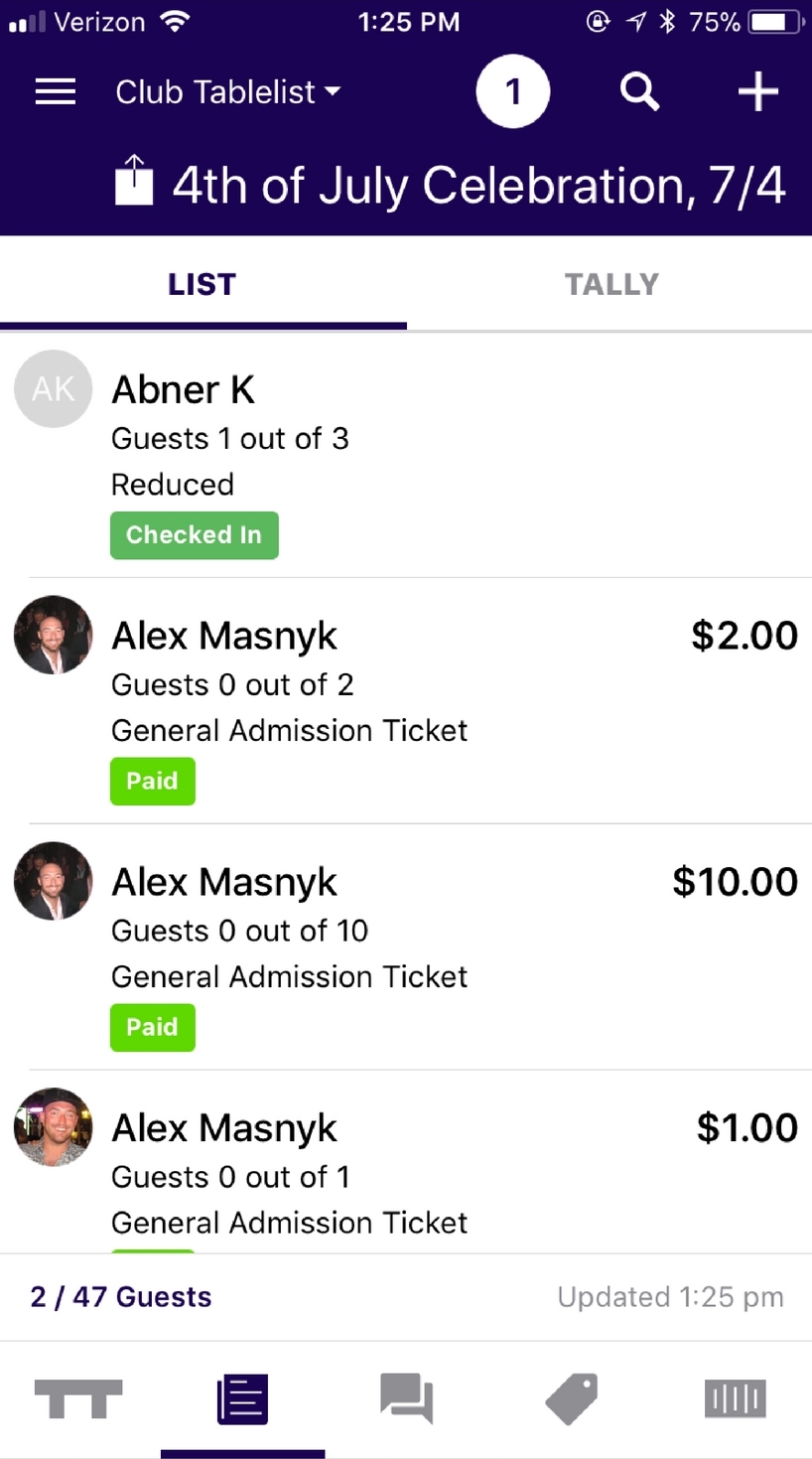Tap the Paid badge on the $2.00 ticket
Screen dimensions: 812x1459
152,781
